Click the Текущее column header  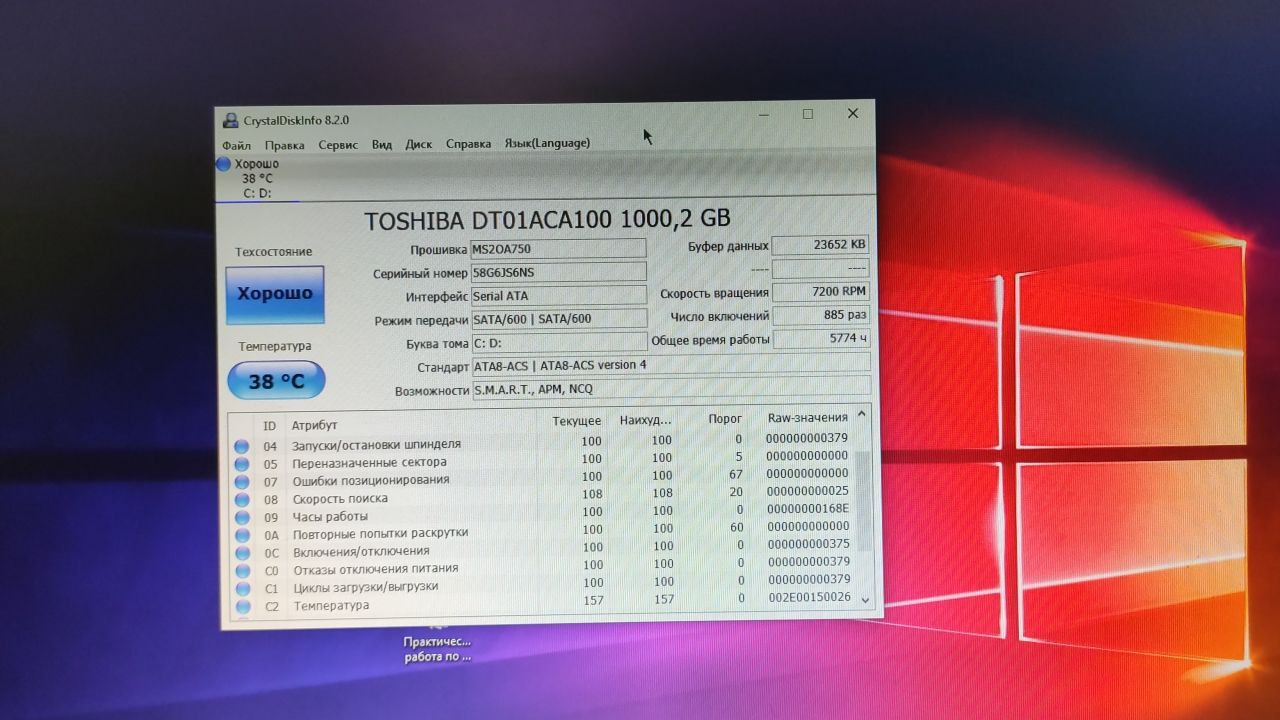(x=577, y=421)
